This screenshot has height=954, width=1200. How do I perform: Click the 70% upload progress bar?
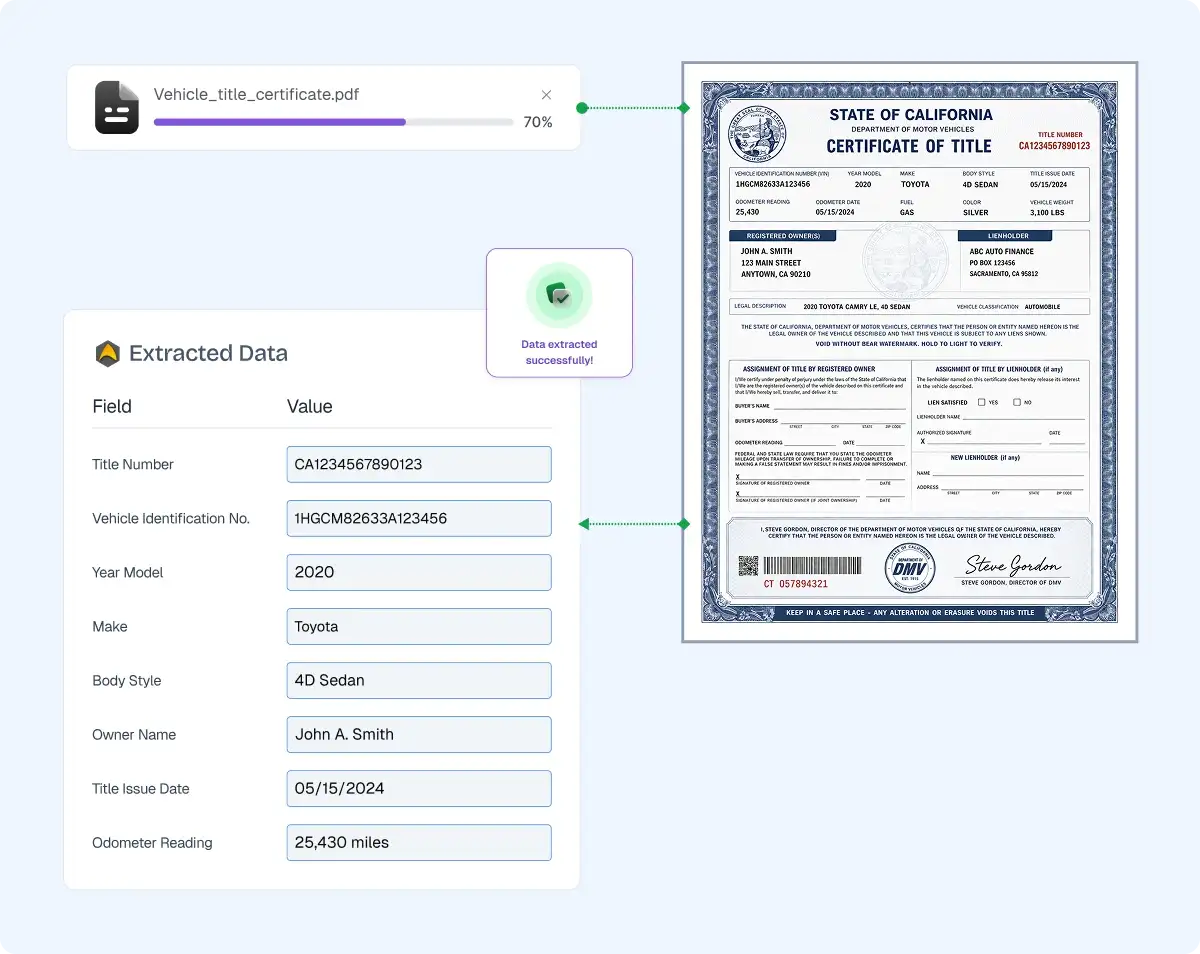click(333, 122)
